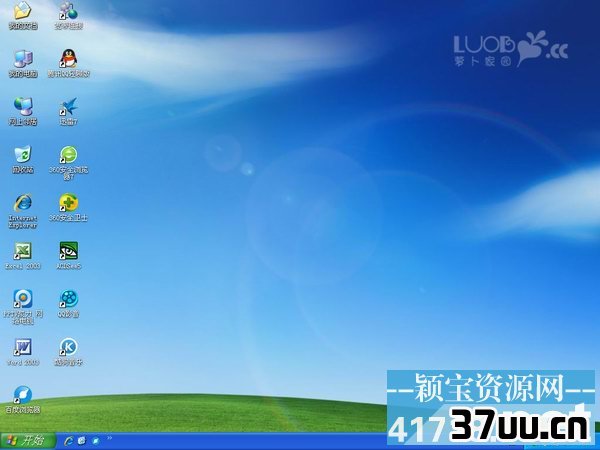Image resolution: width=600 pixels, height=450 pixels.
Task: Select the Excel 2003 shortcut
Action: [23, 251]
